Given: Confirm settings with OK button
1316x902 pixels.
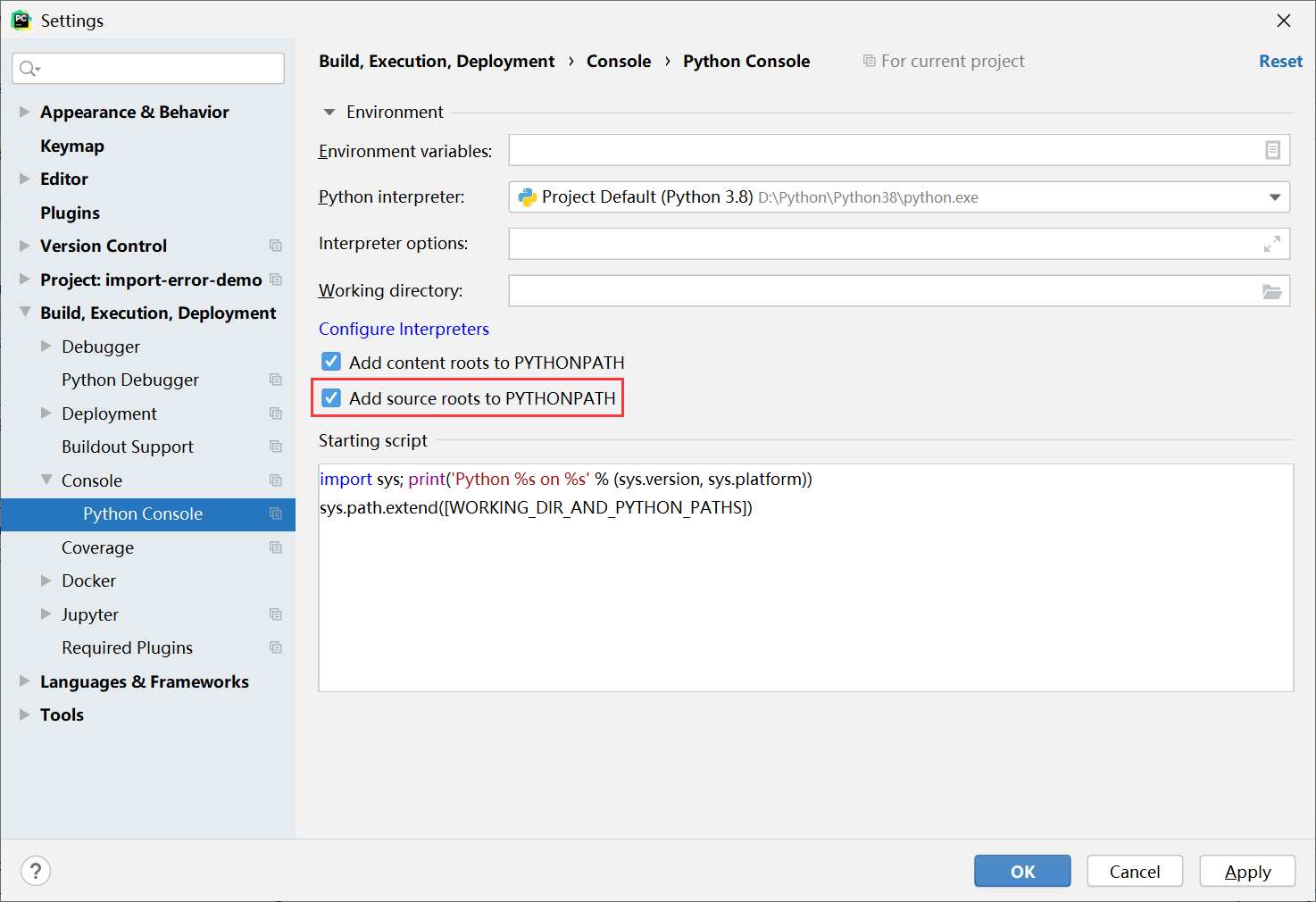Looking at the screenshot, I should [x=1022, y=871].
